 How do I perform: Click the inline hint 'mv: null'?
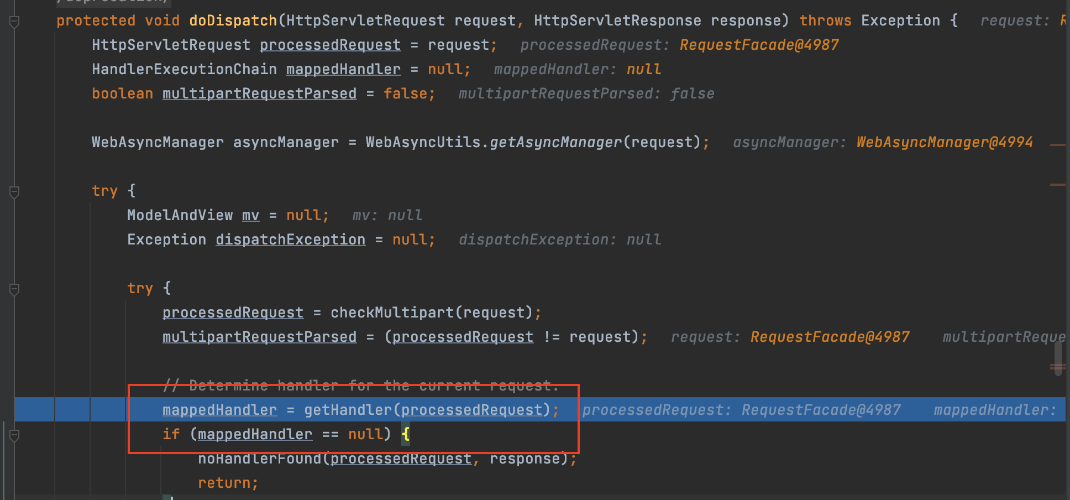coord(387,215)
